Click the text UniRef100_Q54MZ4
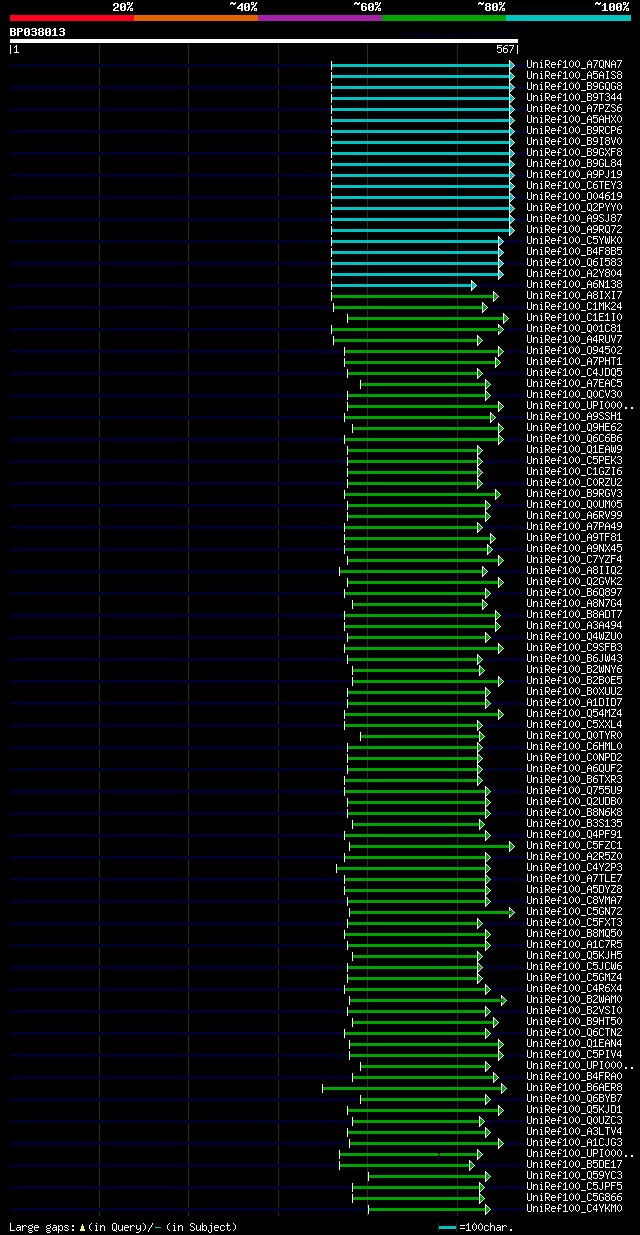Image resolution: width=640 pixels, height=1235 pixels. point(574,713)
